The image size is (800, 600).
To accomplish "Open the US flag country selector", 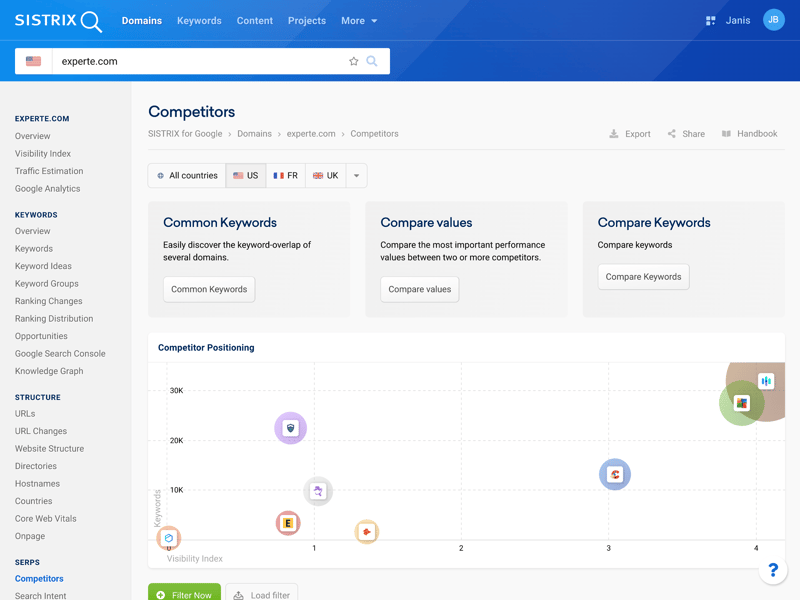I will coord(33,61).
